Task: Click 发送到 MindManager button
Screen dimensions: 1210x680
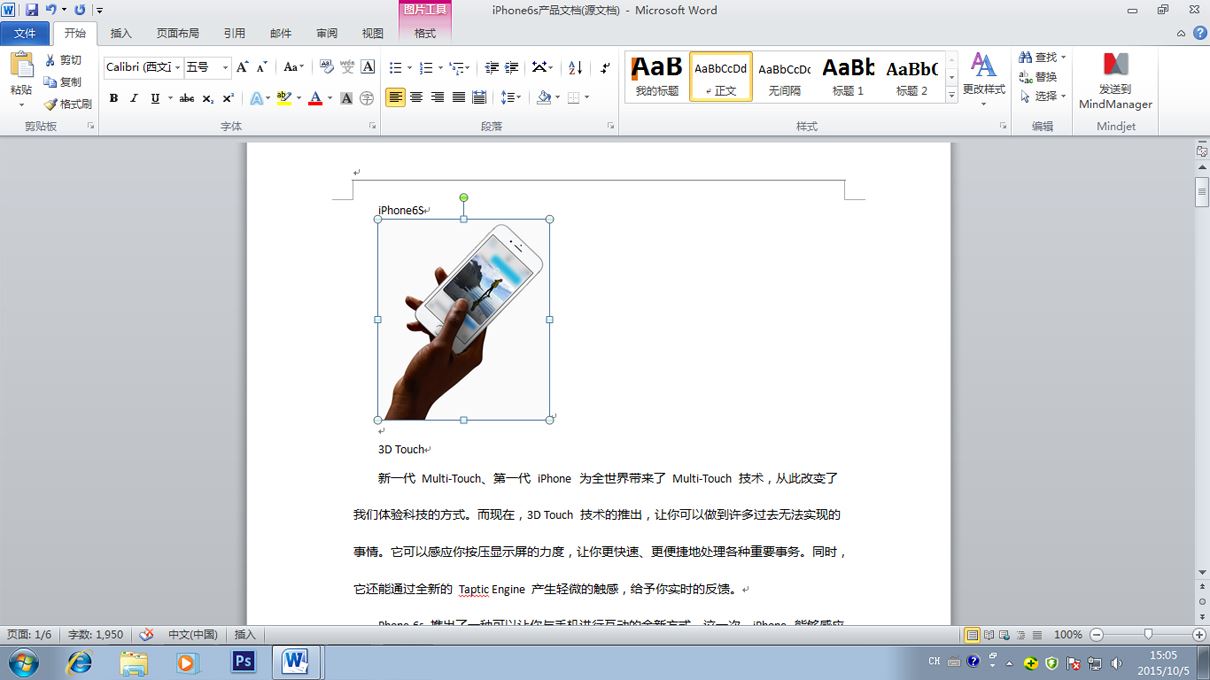Action: 1115,80
